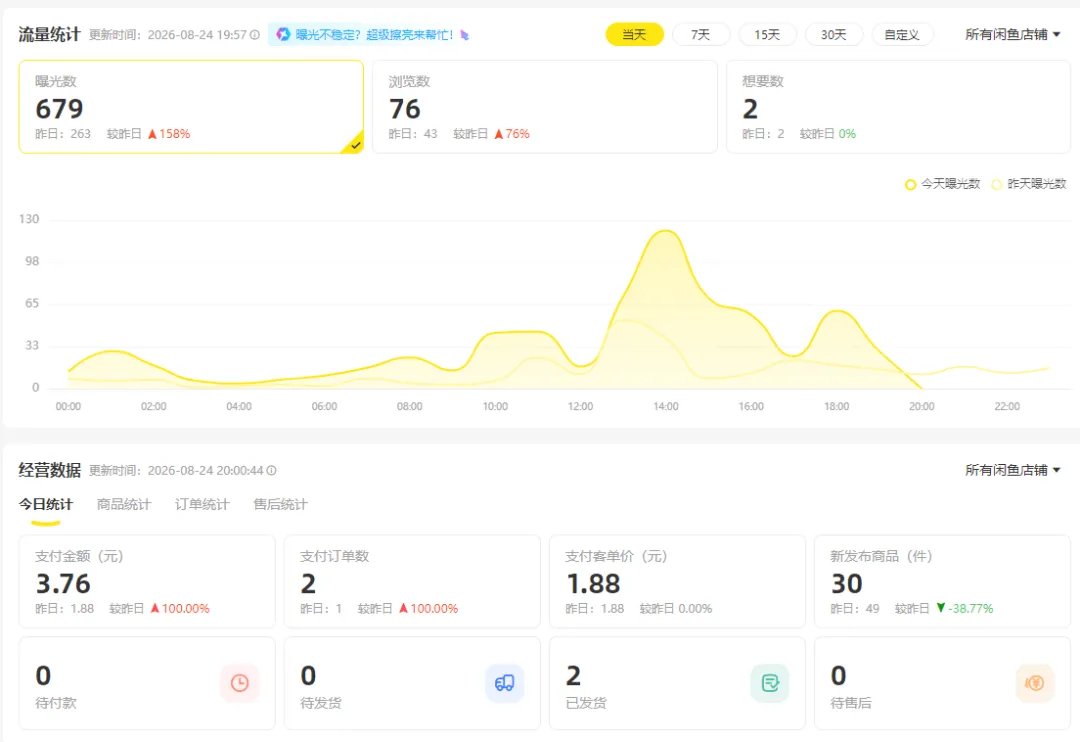Click the cursor icon after 超级擦亮来帮忙
This screenshot has height=742, width=1080.
[464, 34]
